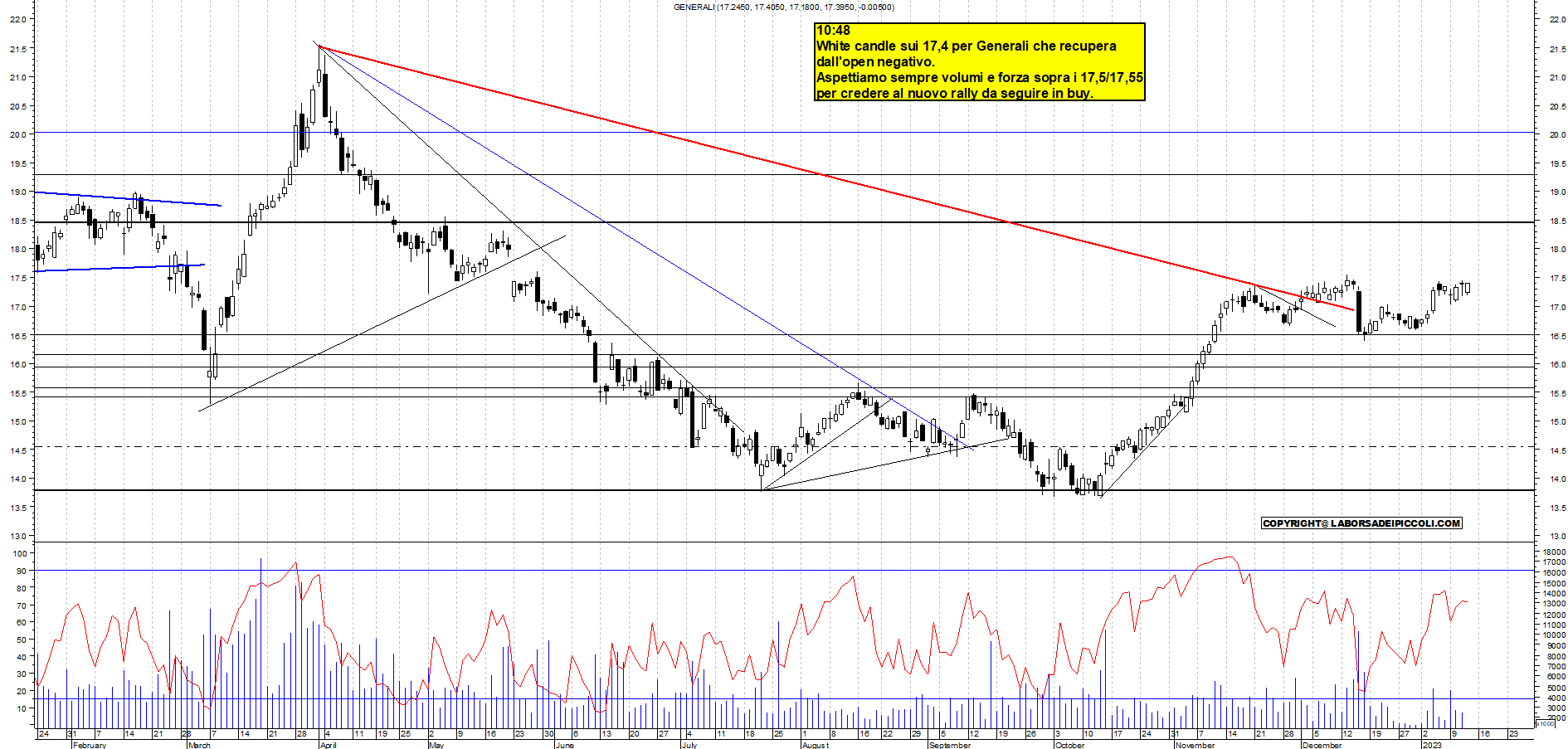Click the COPYRIGHT@LABORSADEIPICCOLI.COM label
This screenshot has height=749, width=1568.
point(1361,523)
